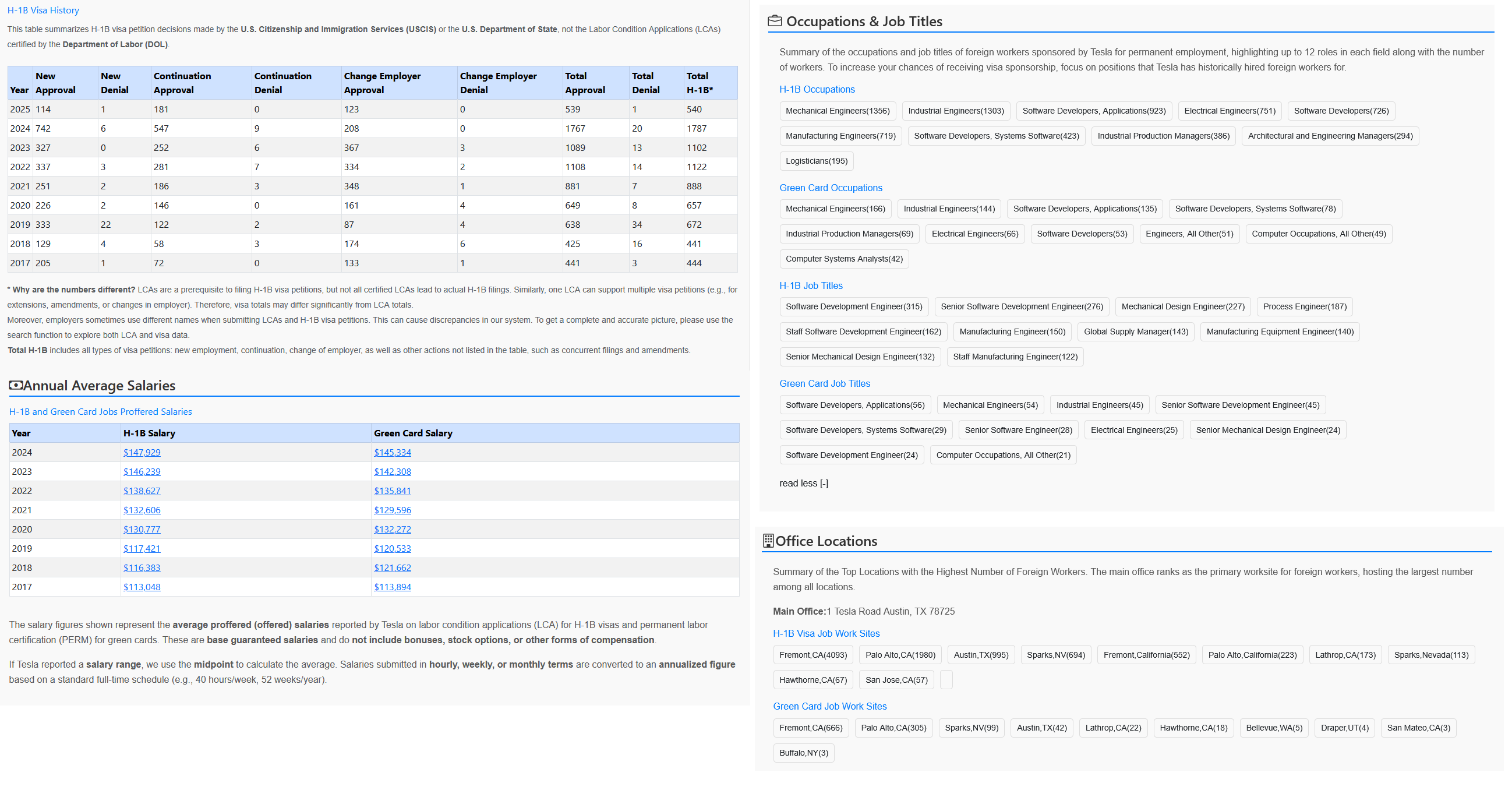Open the 2023 H-1B salary $146,239 link
Image resolution: width=1512 pixels, height=797 pixels.
(142, 472)
